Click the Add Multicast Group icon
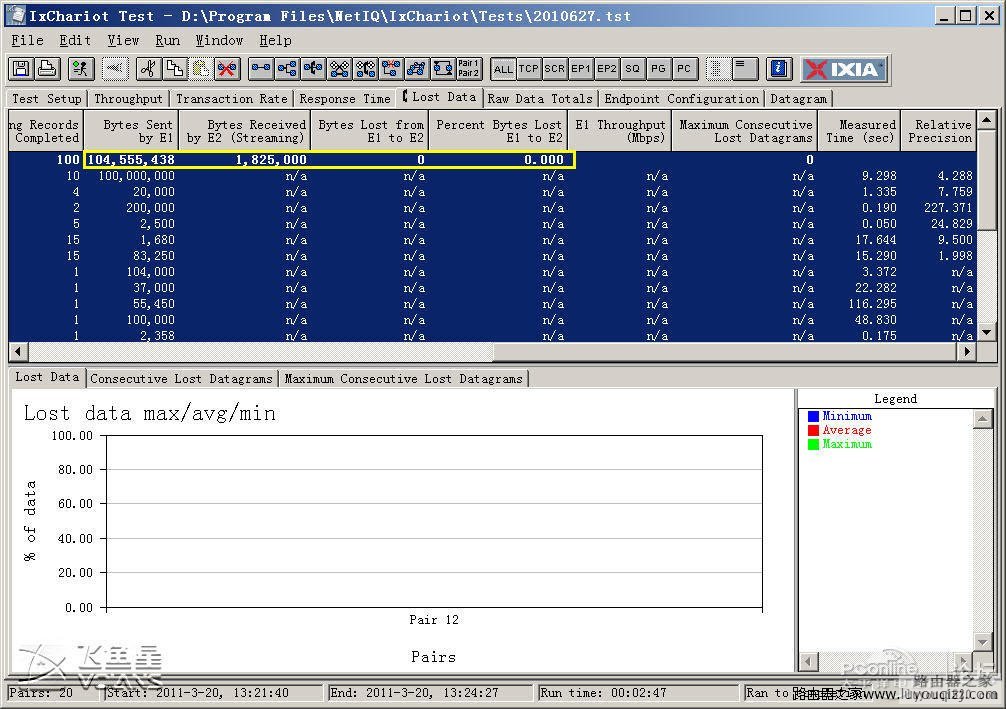This screenshot has height=709, width=1006. (287, 69)
